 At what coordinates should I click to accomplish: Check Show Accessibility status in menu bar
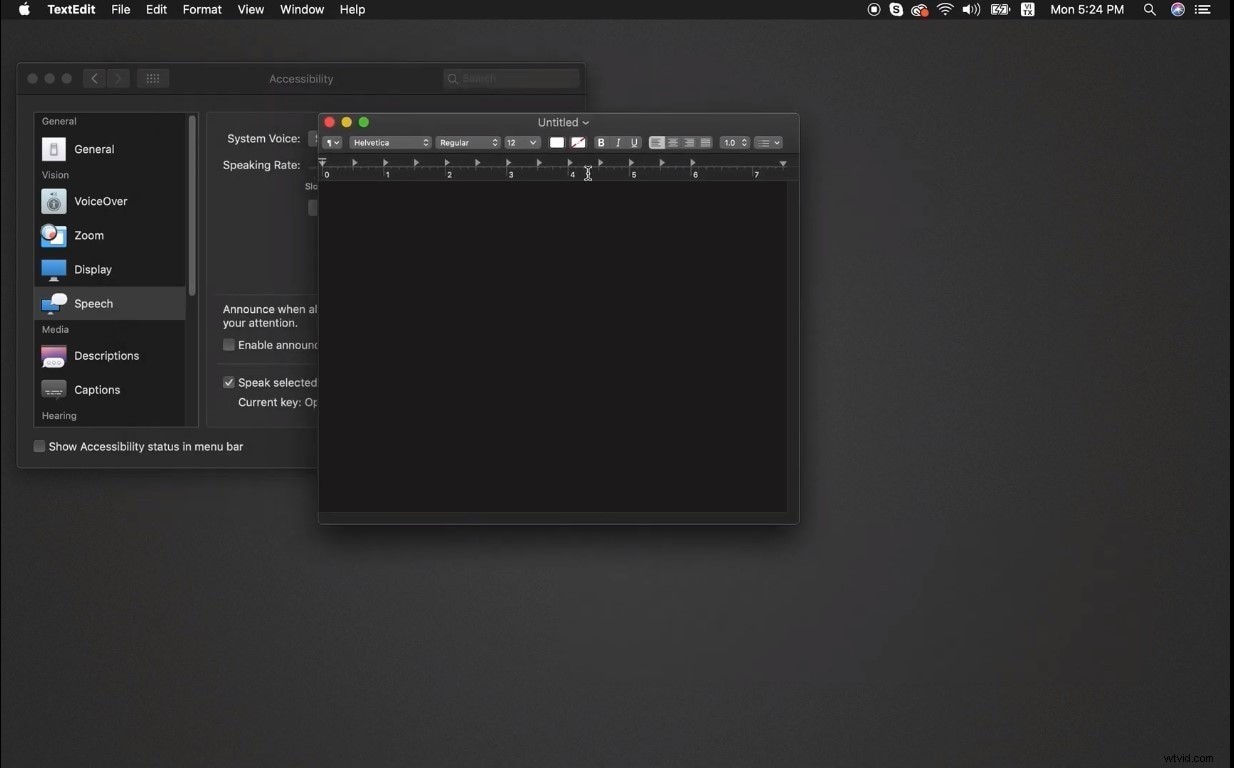[x=39, y=446]
